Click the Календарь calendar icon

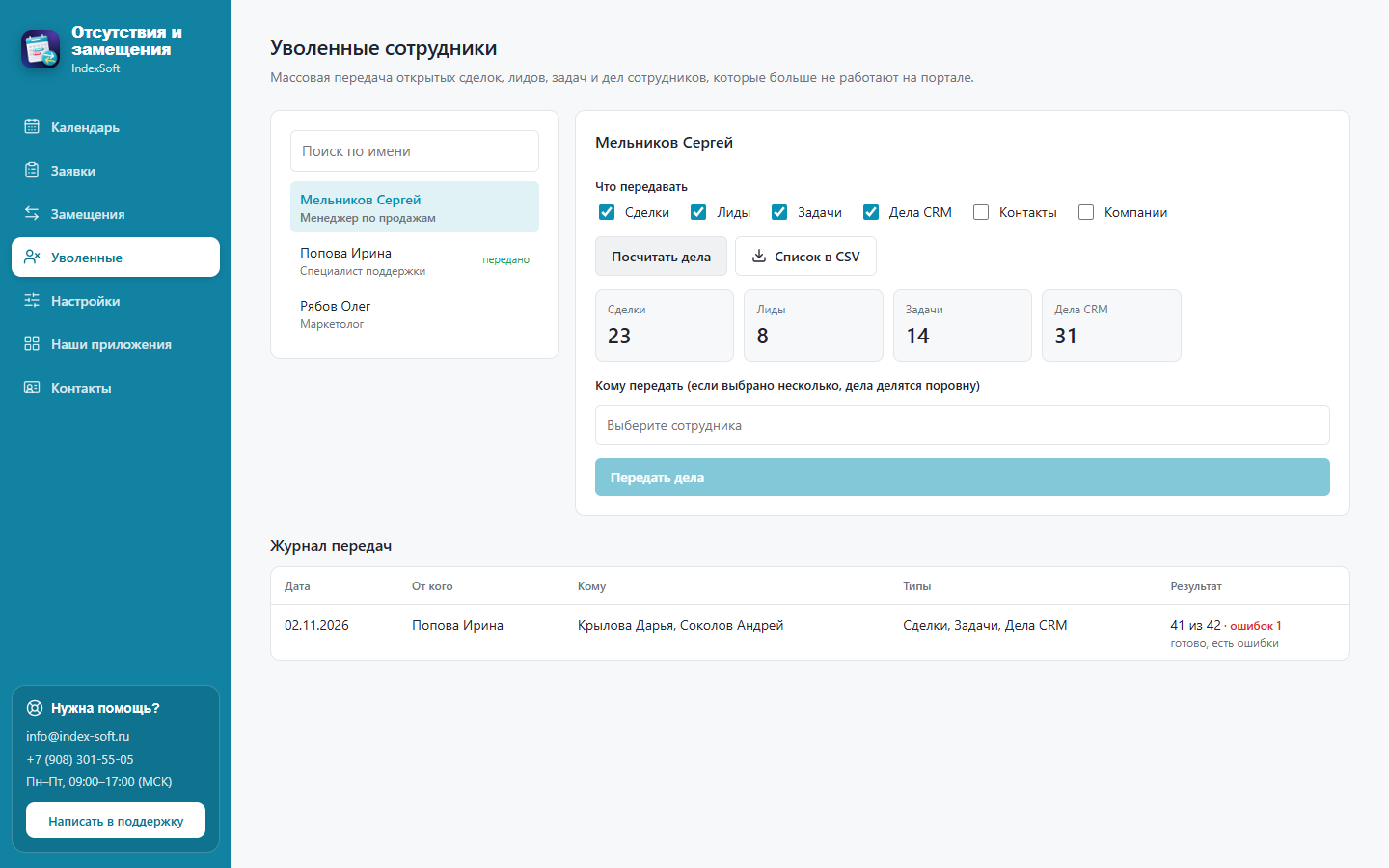(x=32, y=126)
